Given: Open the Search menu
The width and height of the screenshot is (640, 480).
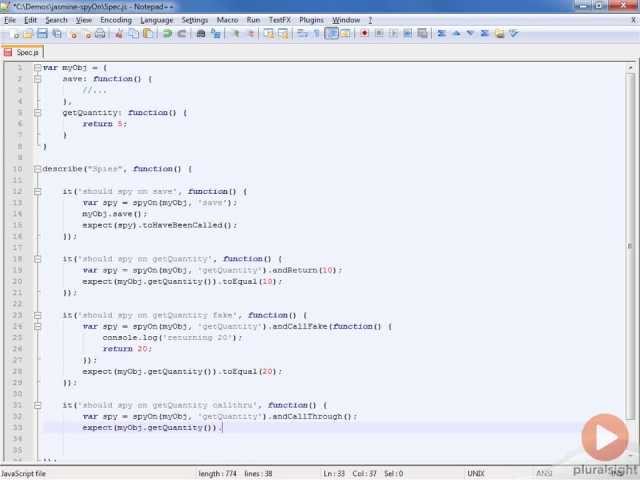Looking at the screenshot, I should tap(56, 20).
